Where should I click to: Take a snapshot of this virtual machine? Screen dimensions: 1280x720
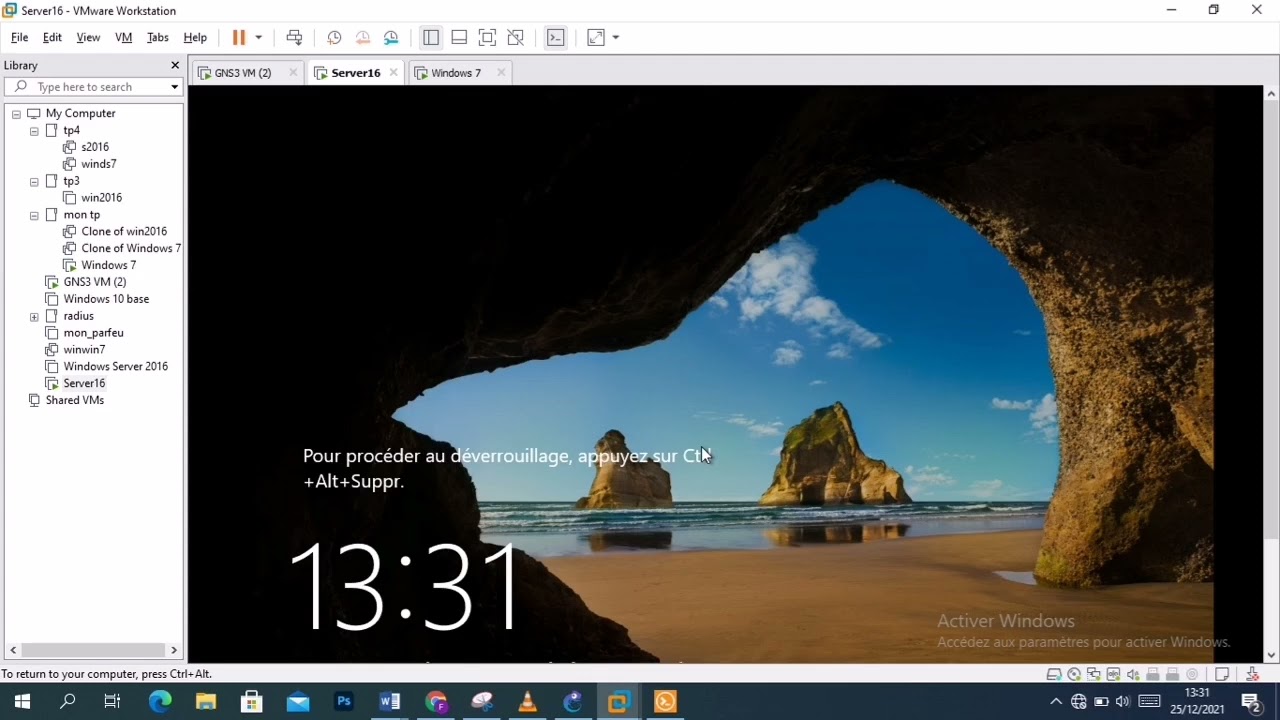(334, 37)
